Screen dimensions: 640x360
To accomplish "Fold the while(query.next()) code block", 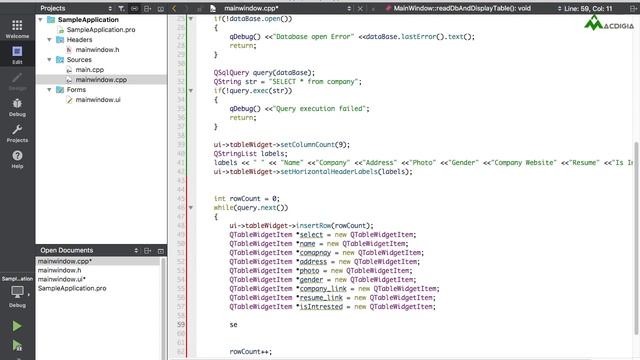I will [x=191, y=207].
